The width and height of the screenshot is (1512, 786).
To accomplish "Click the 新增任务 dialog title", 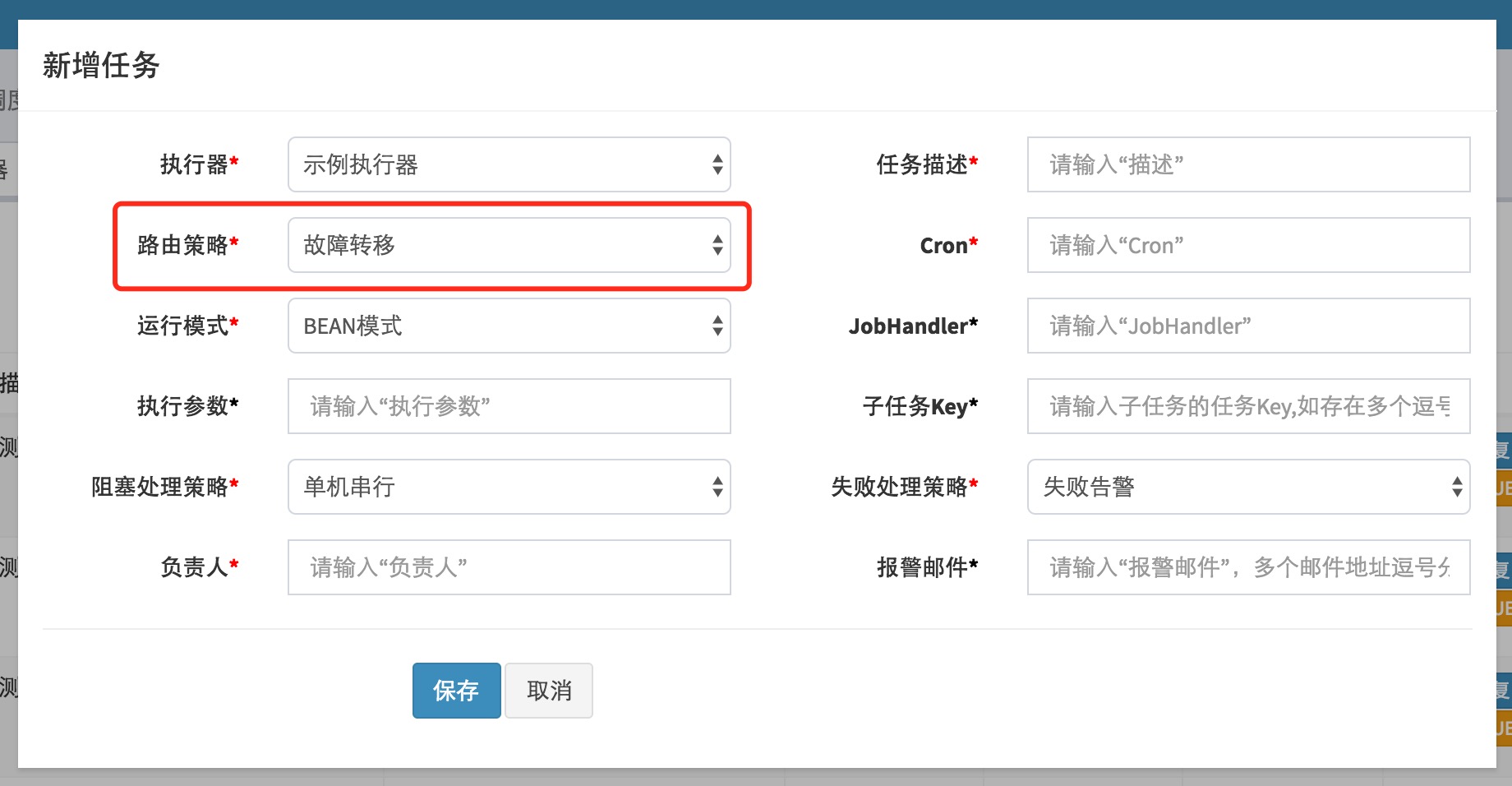I will tap(101, 65).
